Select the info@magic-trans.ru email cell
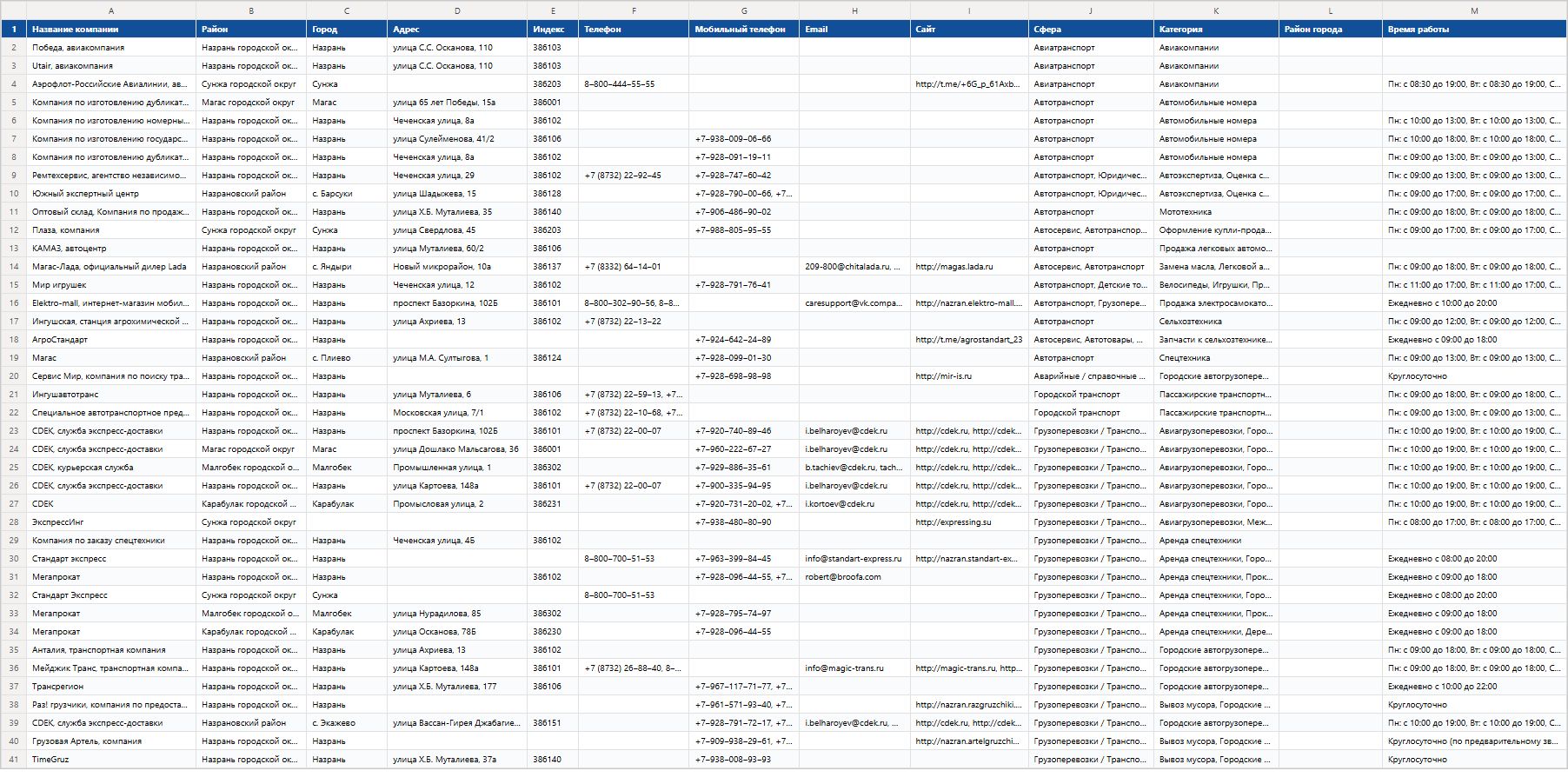Viewport: 1568px width, 784px height. [854, 668]
